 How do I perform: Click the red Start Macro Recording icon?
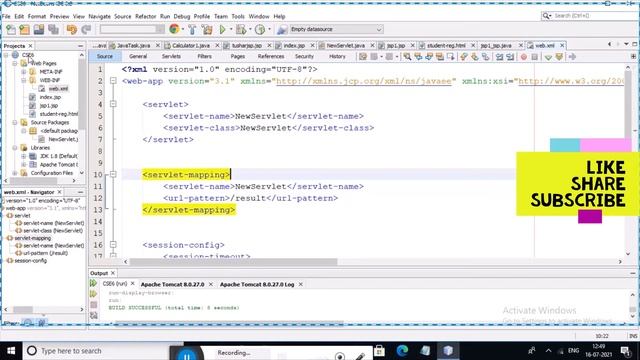(524, 57)
